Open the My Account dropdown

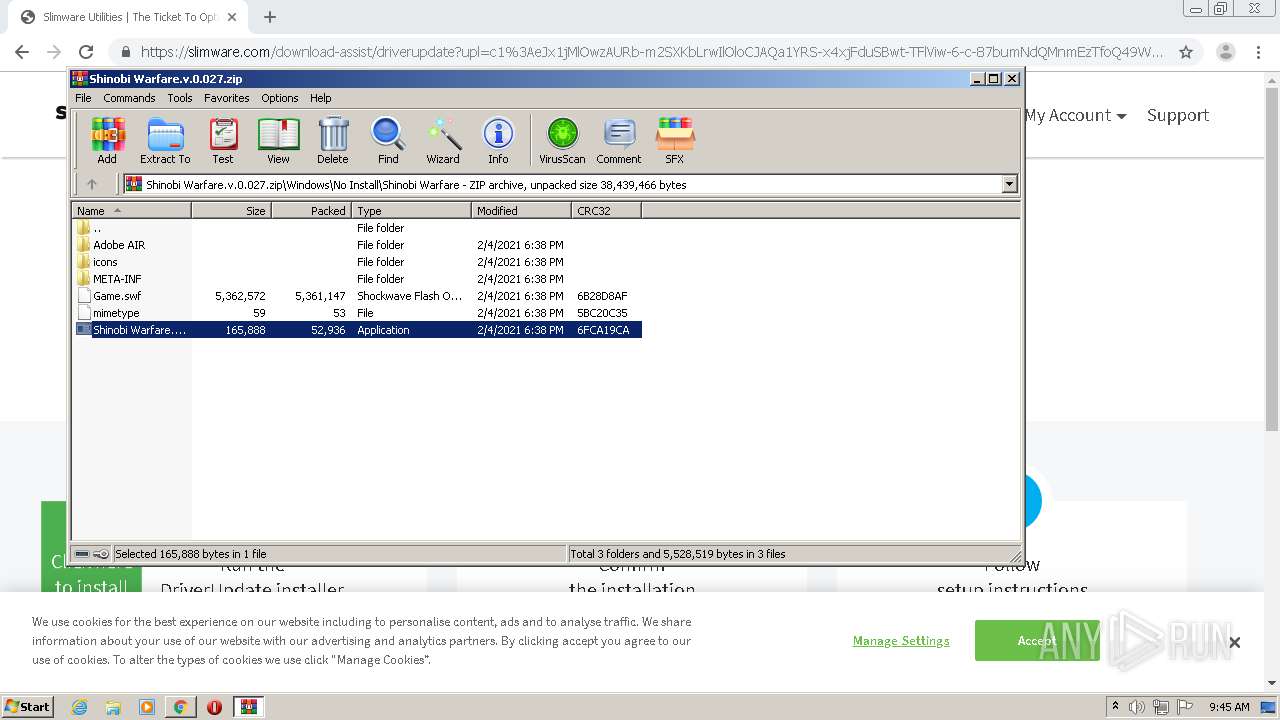click(x=1075, y=115)
